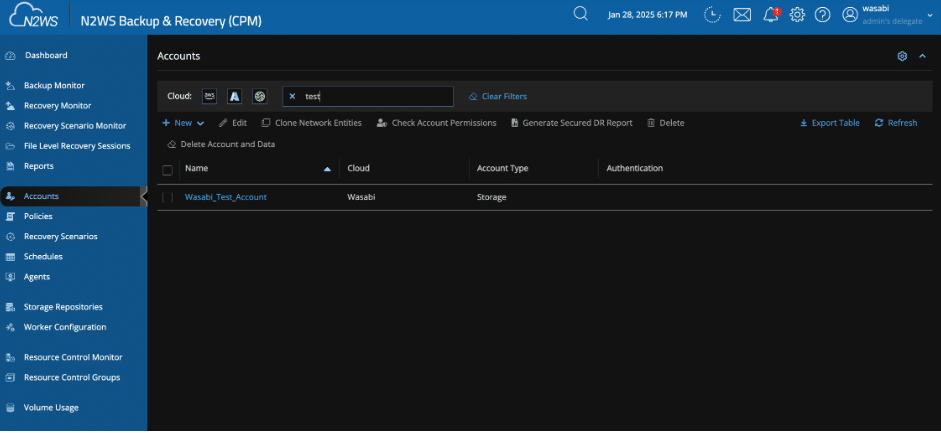Image resolution: width=941 pixels, height=433 pixels.
Task: Click the Delete toolbar button
Action: click(666, 123)
